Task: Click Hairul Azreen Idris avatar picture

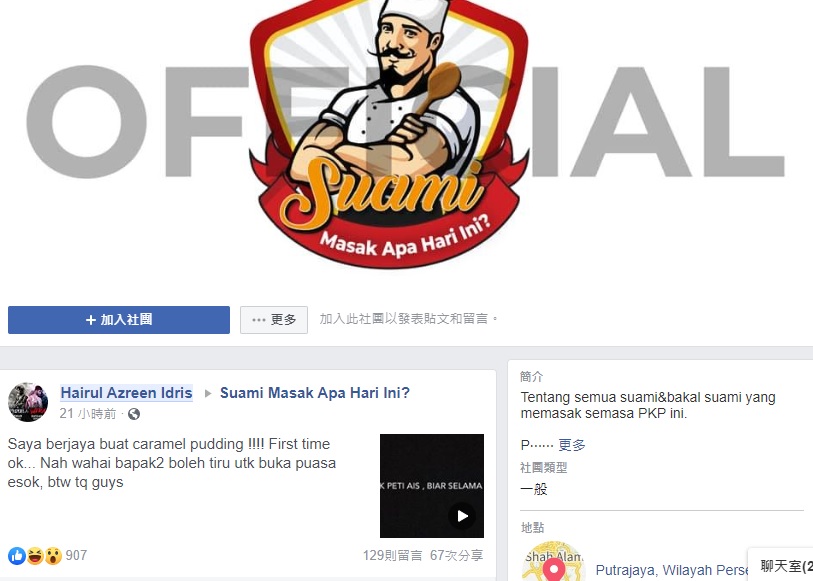Action: tap(28, 402)
